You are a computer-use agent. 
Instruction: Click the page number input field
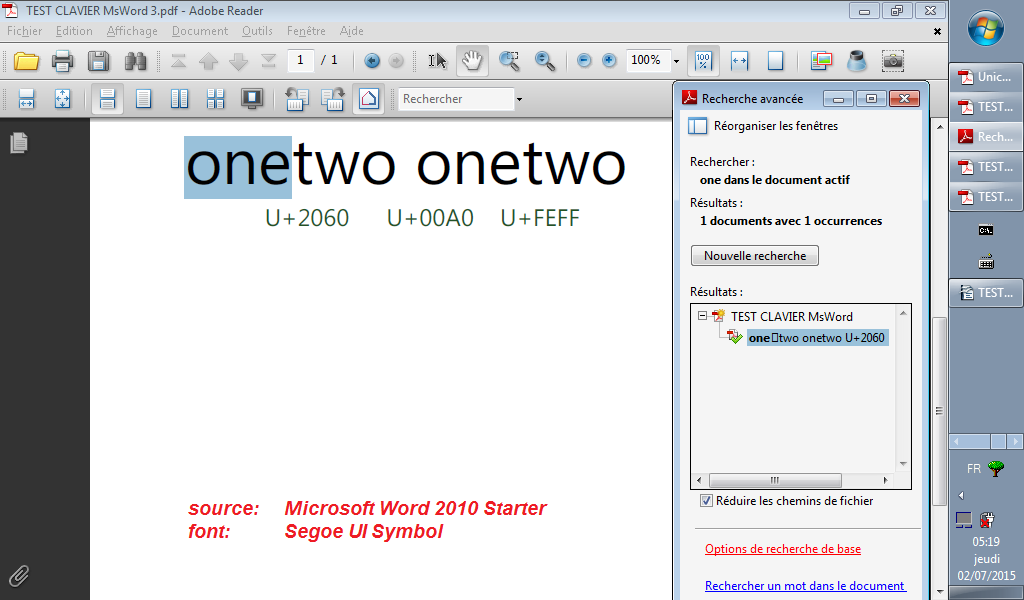[x=300, y=61]
